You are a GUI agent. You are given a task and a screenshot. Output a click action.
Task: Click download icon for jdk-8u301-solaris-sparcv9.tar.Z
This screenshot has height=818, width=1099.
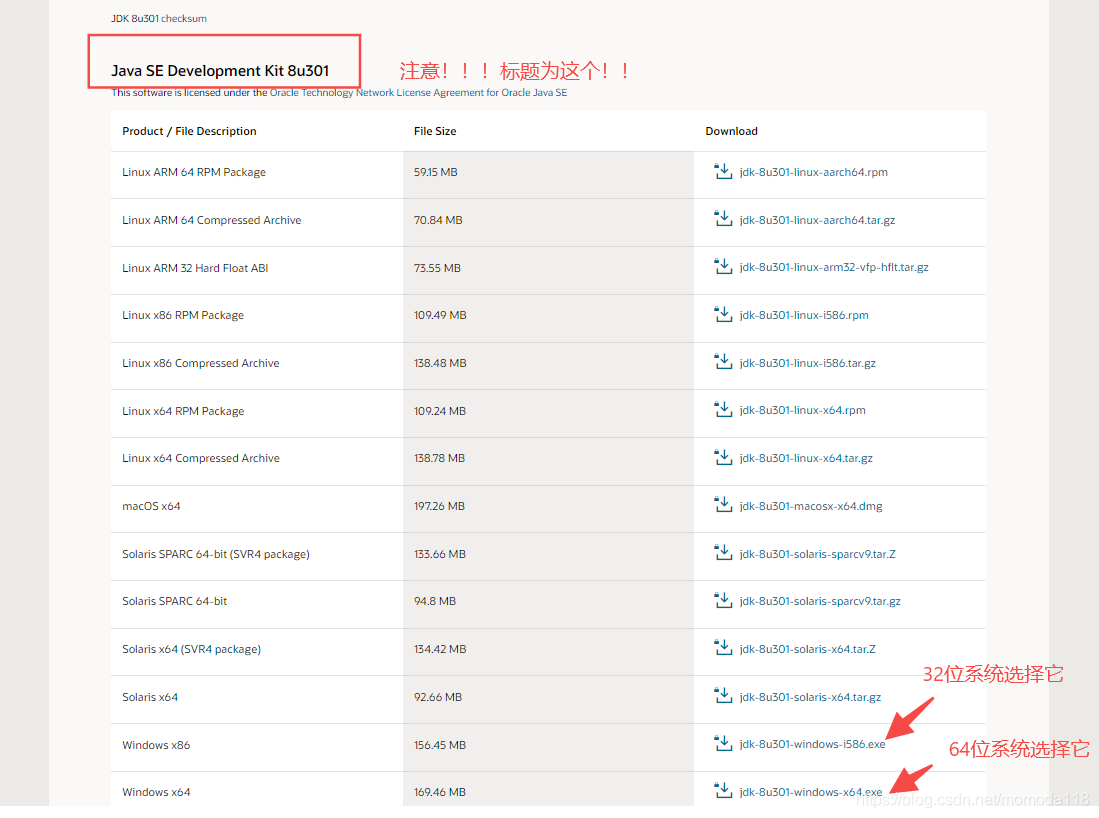[723, 552]
